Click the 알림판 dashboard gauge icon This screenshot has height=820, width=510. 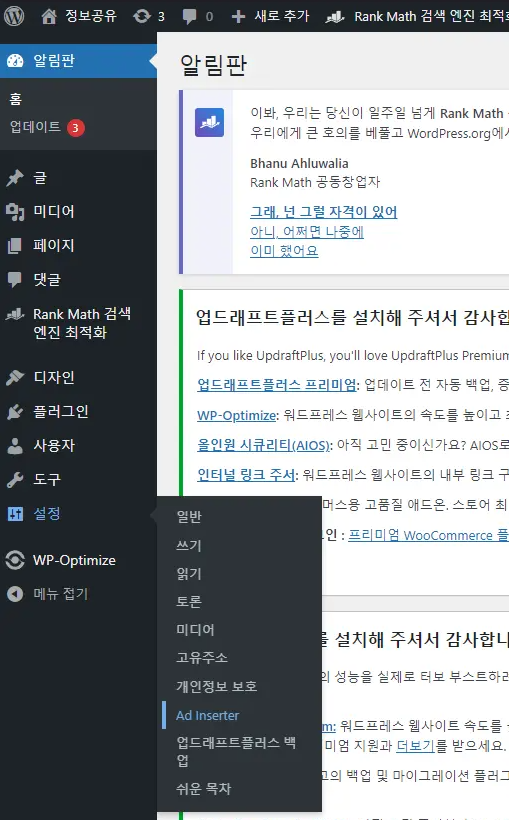[15, 61]
